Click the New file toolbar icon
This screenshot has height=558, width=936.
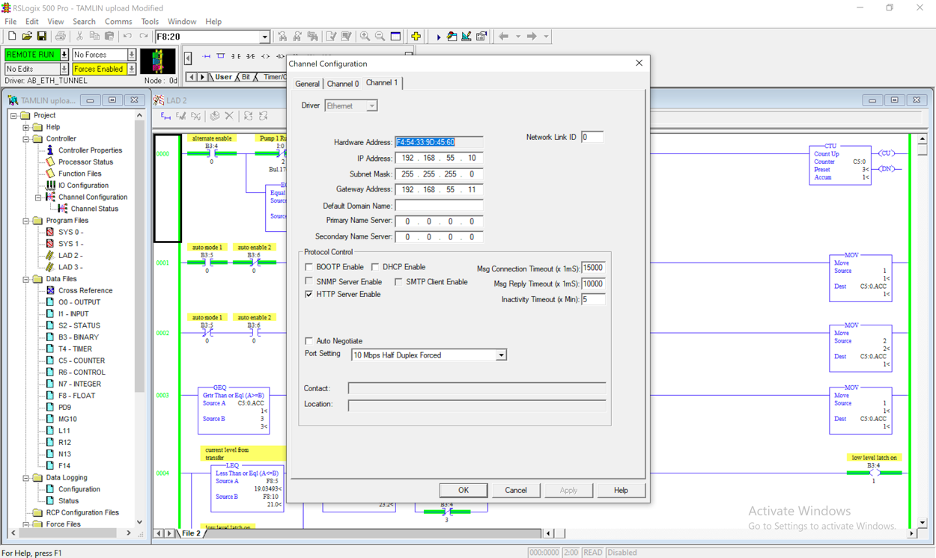(x=12, y=36)
